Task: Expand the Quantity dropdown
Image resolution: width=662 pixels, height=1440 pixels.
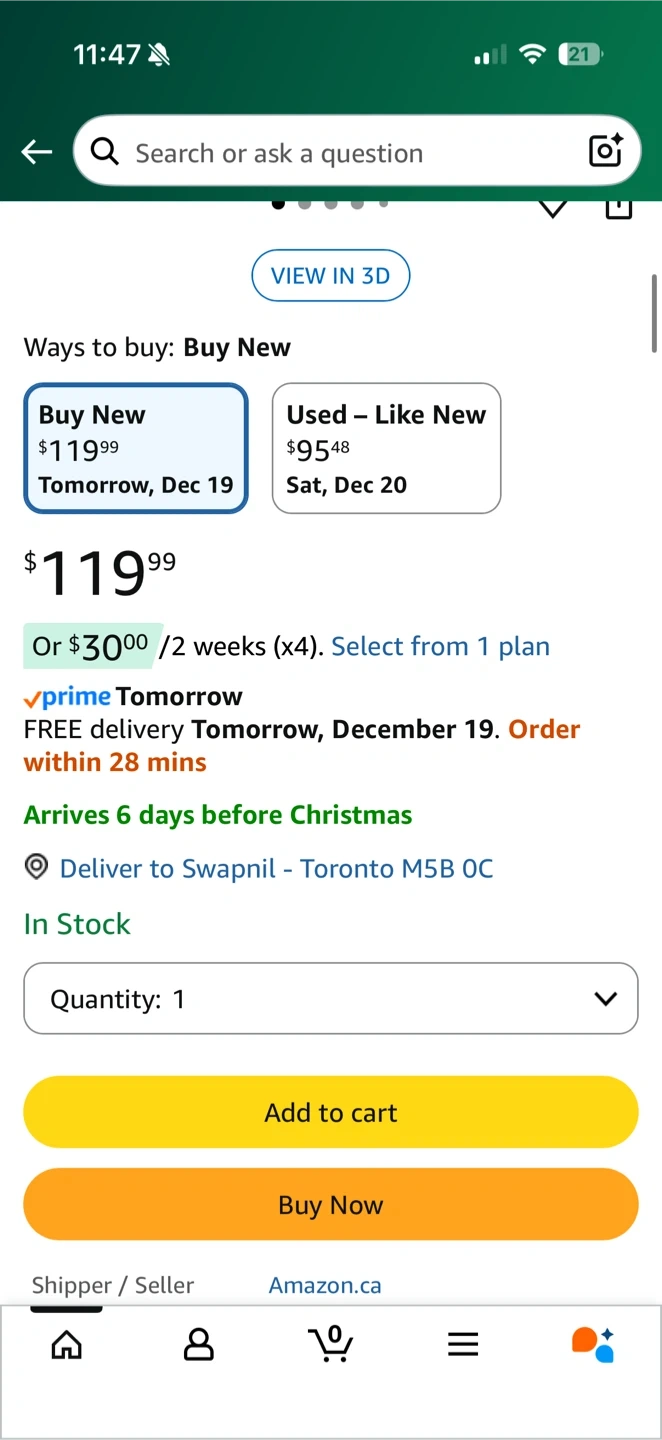Action: pyautogui.click(x=331, y=998)
